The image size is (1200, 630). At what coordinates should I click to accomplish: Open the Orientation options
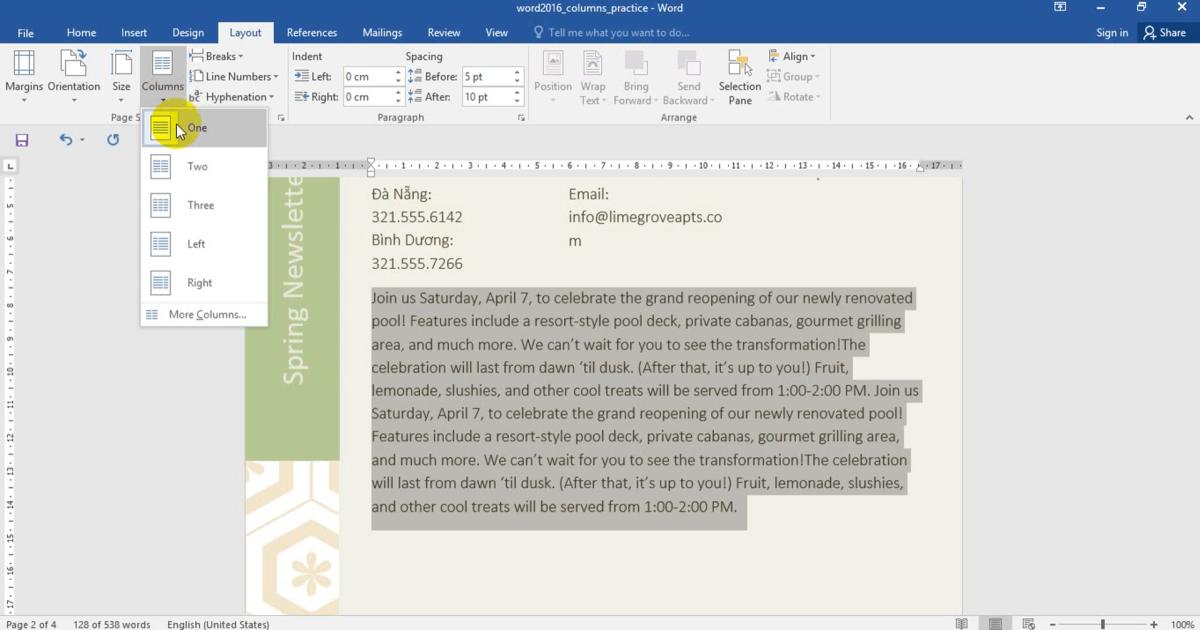74,77
